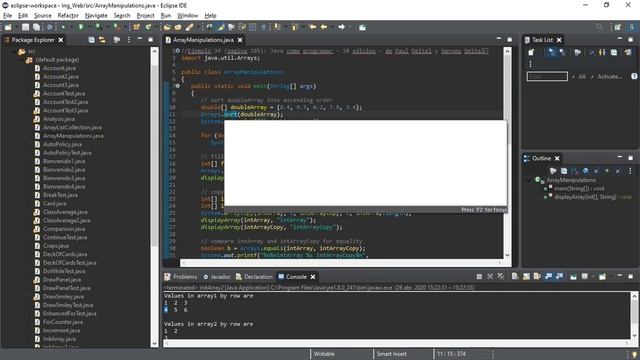Click the Next Annotation toolbar icon
The width and height of the screenshot is (640, 360).
coord(277,27)
